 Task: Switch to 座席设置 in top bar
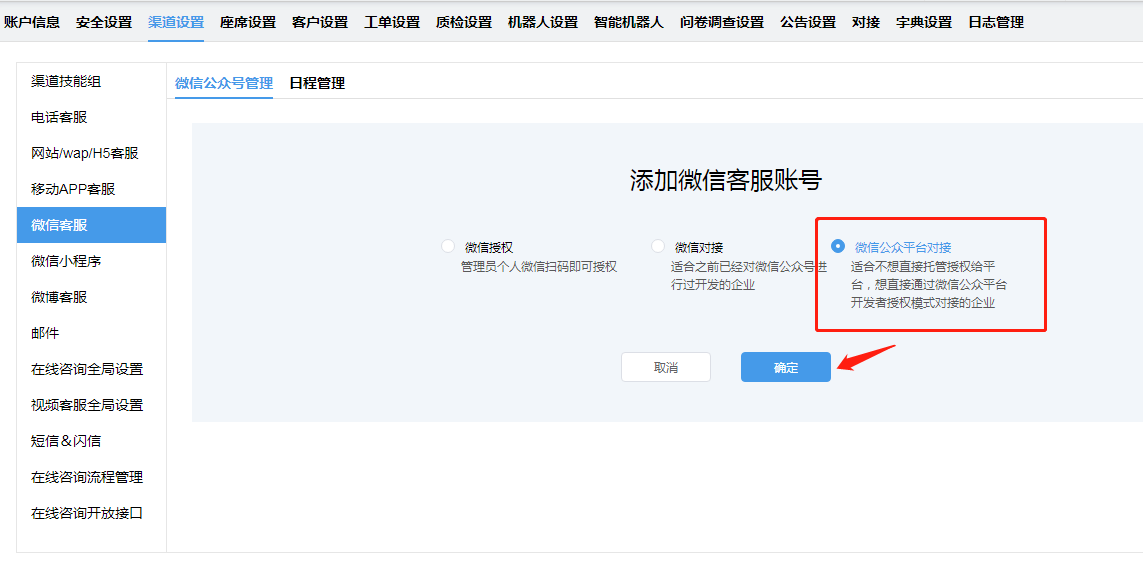point(248,23)
